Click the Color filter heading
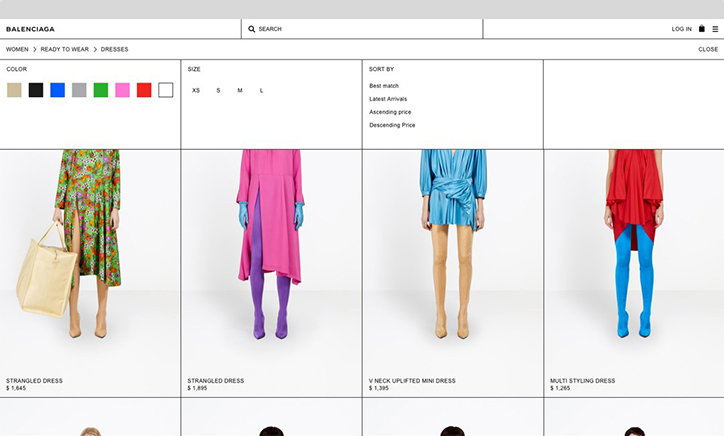The image size is (724, 436). [x=17, y=69]
